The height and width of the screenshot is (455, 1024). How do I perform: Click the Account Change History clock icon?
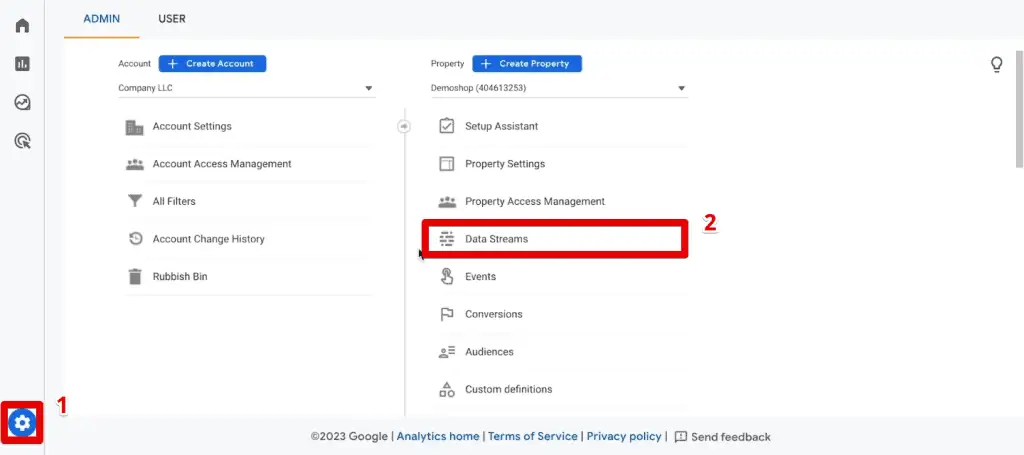(x=135, y=239)
